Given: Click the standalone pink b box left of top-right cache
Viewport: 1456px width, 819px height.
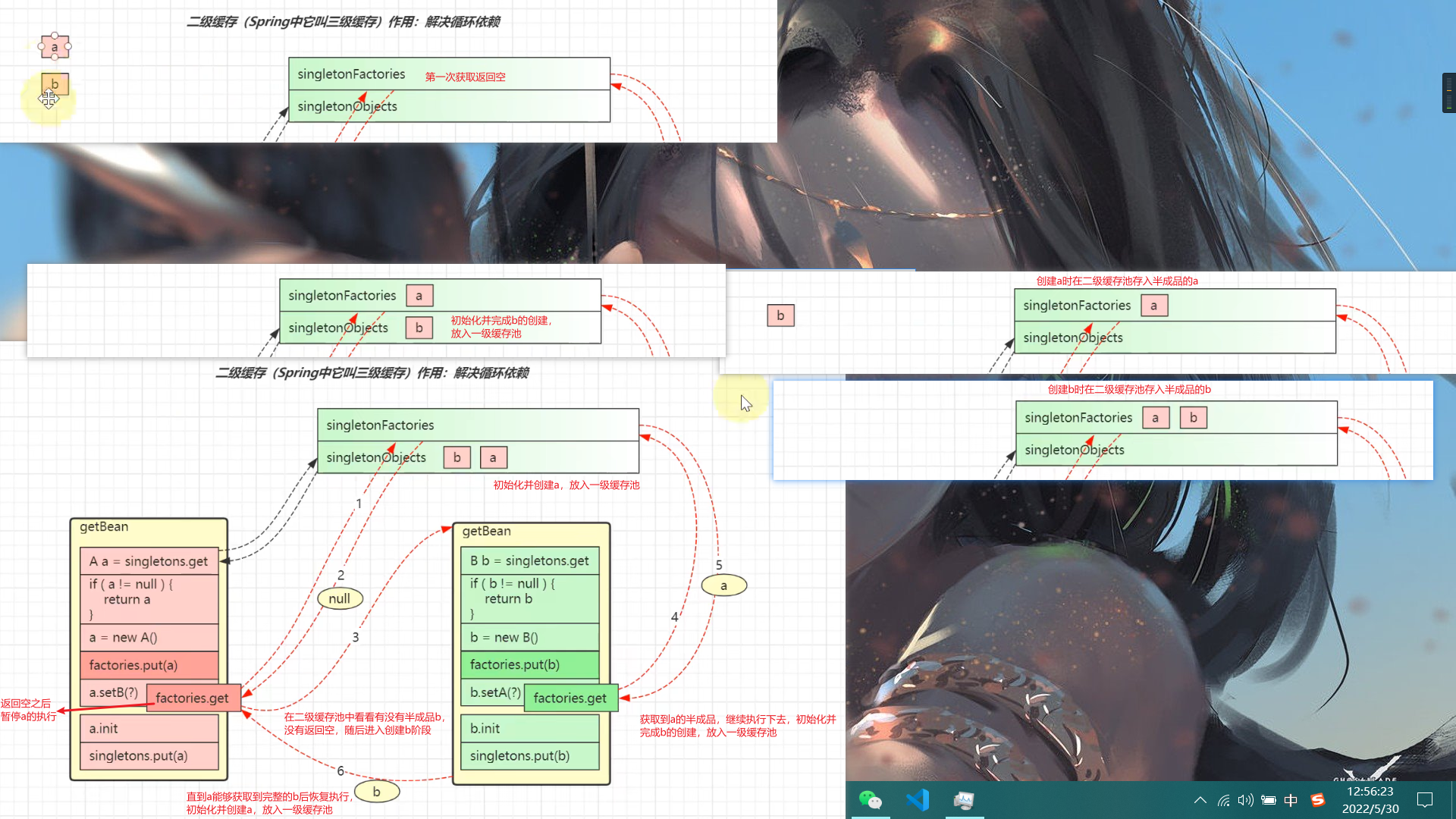Looking at the screenshot, I should pyautogui.click(x=780, y=315).
